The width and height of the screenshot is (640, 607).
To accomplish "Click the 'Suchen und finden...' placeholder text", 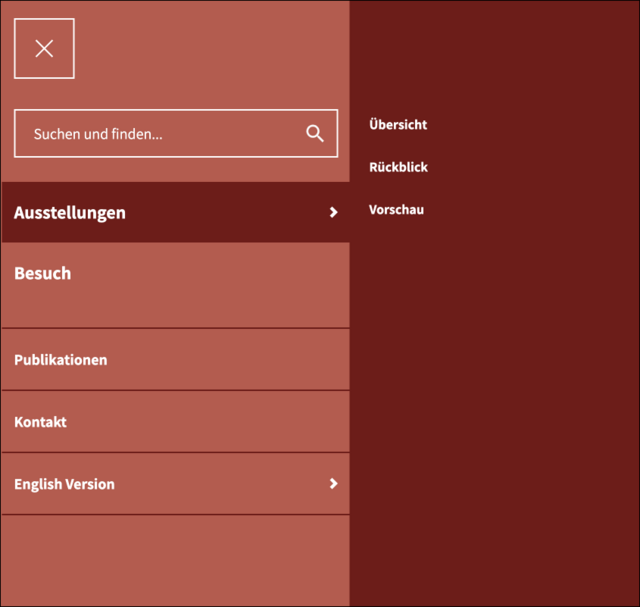I will (98, 134).
